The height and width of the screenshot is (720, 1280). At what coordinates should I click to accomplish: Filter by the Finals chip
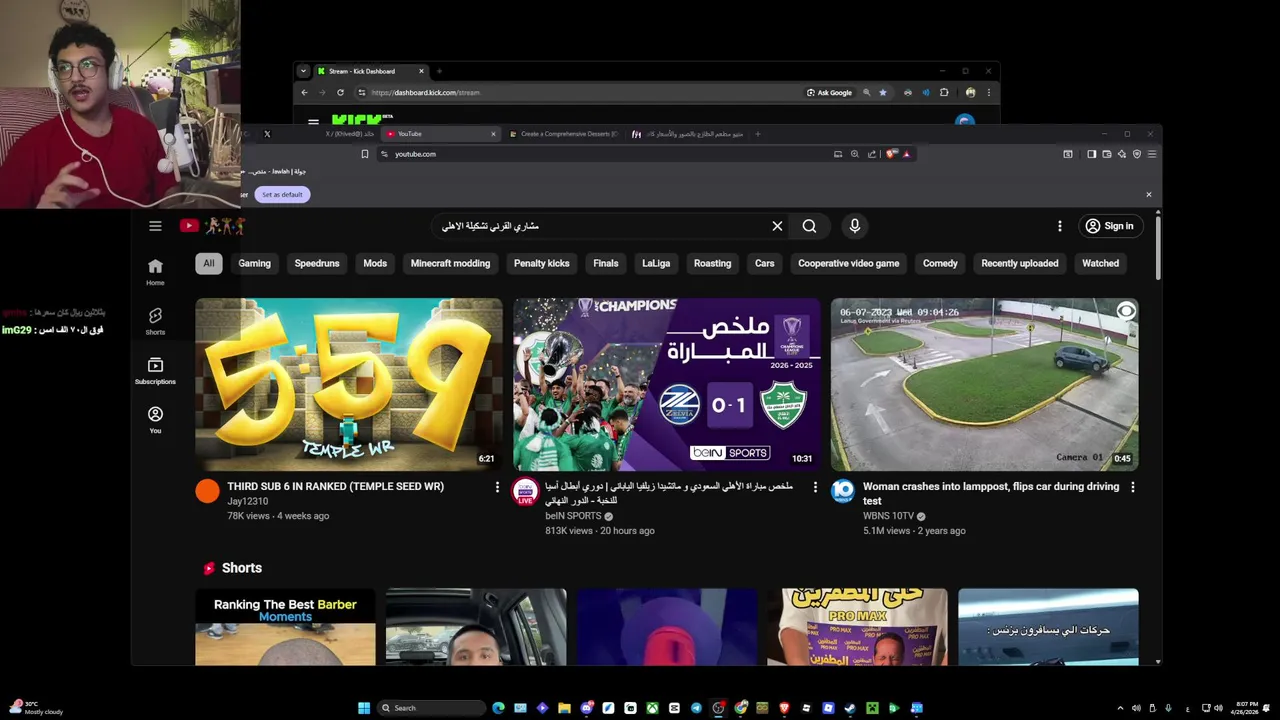605,263
